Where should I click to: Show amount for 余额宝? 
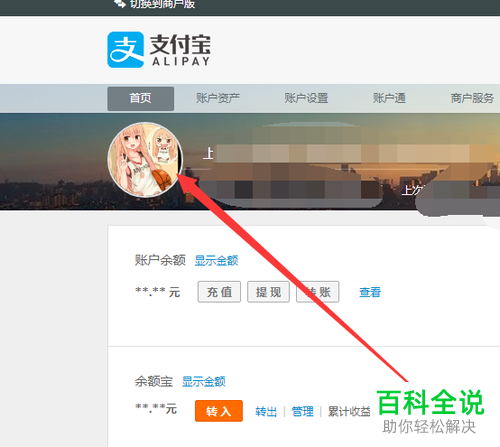point(204,381)
